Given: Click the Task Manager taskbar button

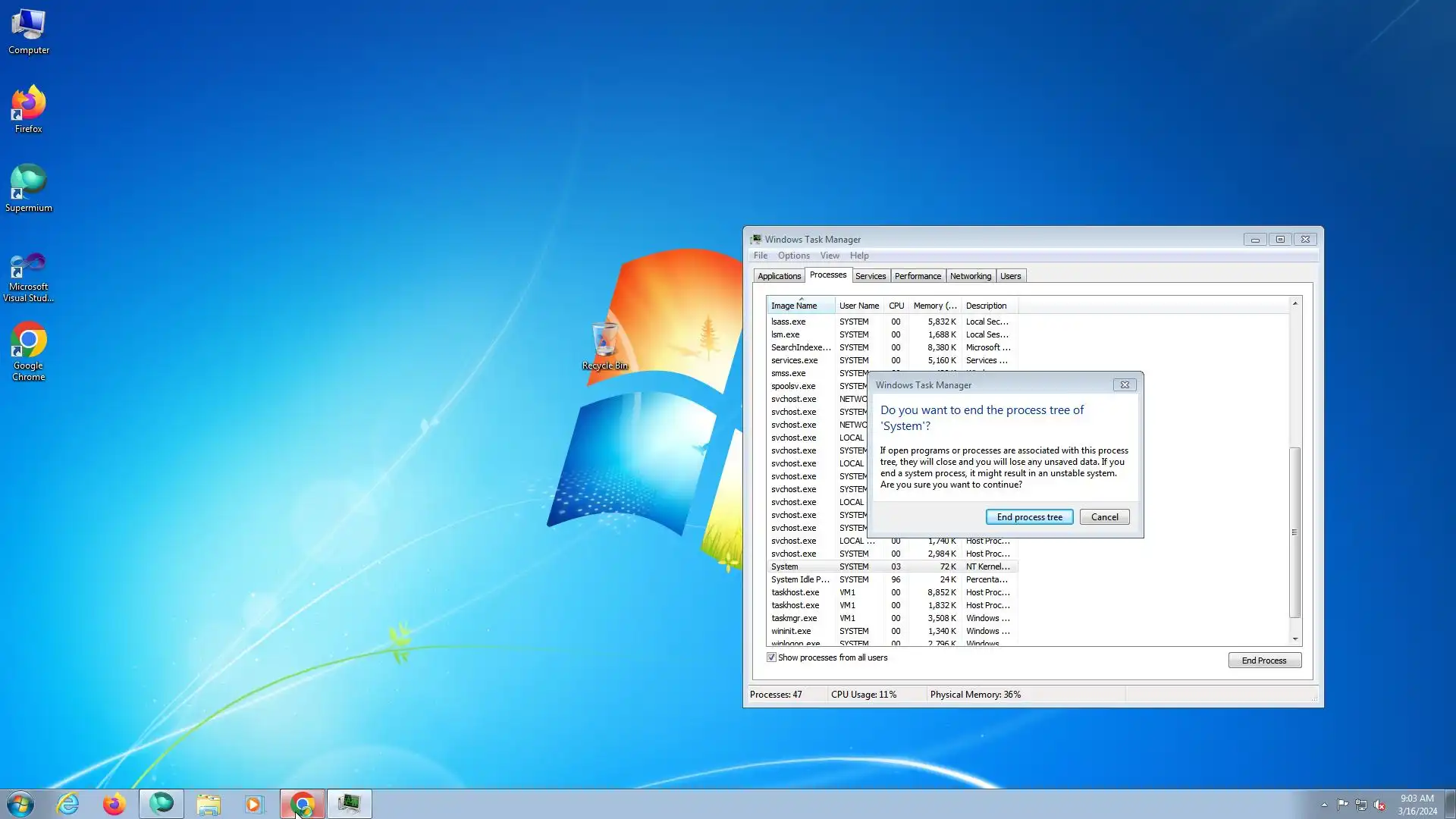Looking at the screenshot, I should (349, 804).
